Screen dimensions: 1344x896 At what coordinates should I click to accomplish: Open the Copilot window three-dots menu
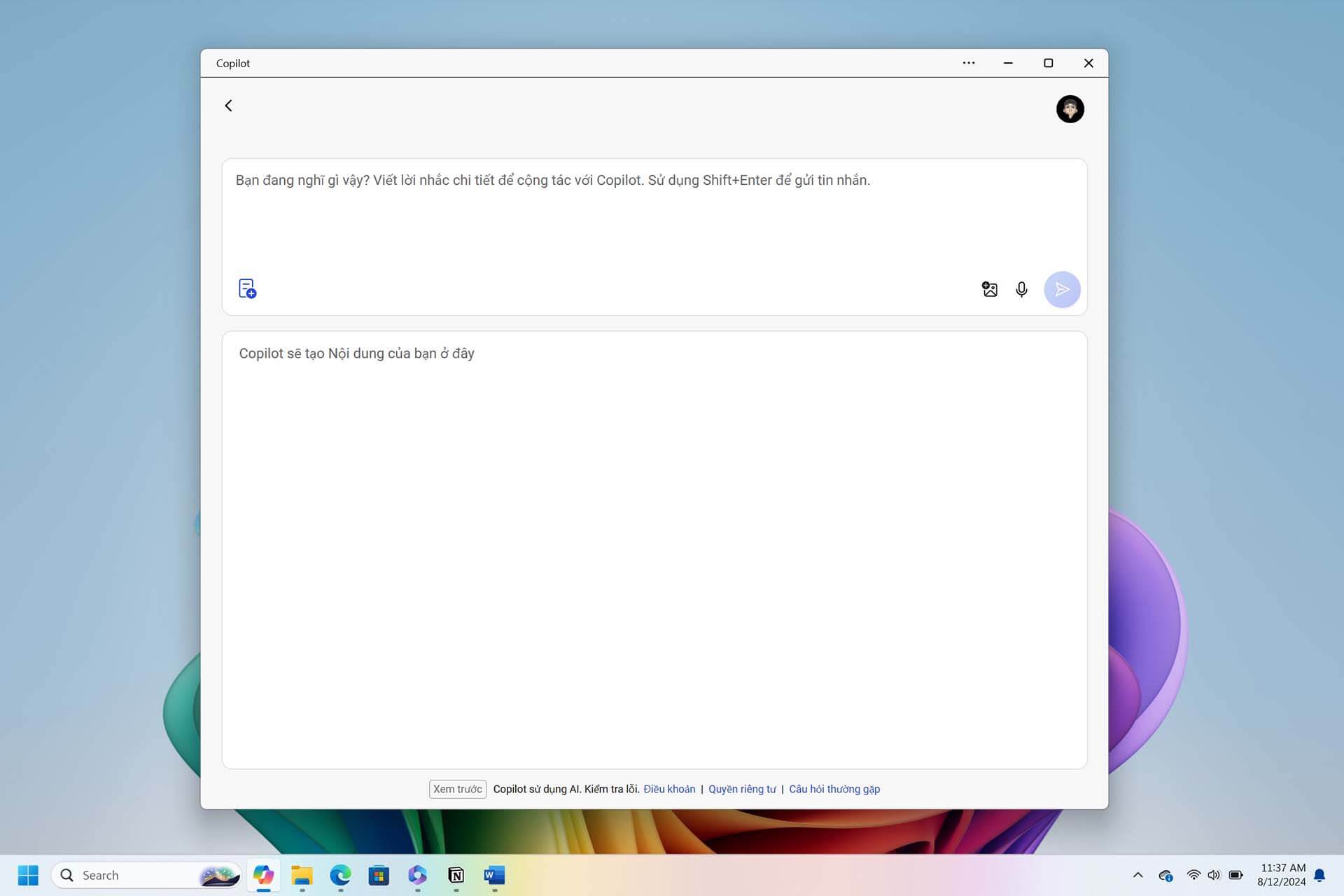point(969,63)
